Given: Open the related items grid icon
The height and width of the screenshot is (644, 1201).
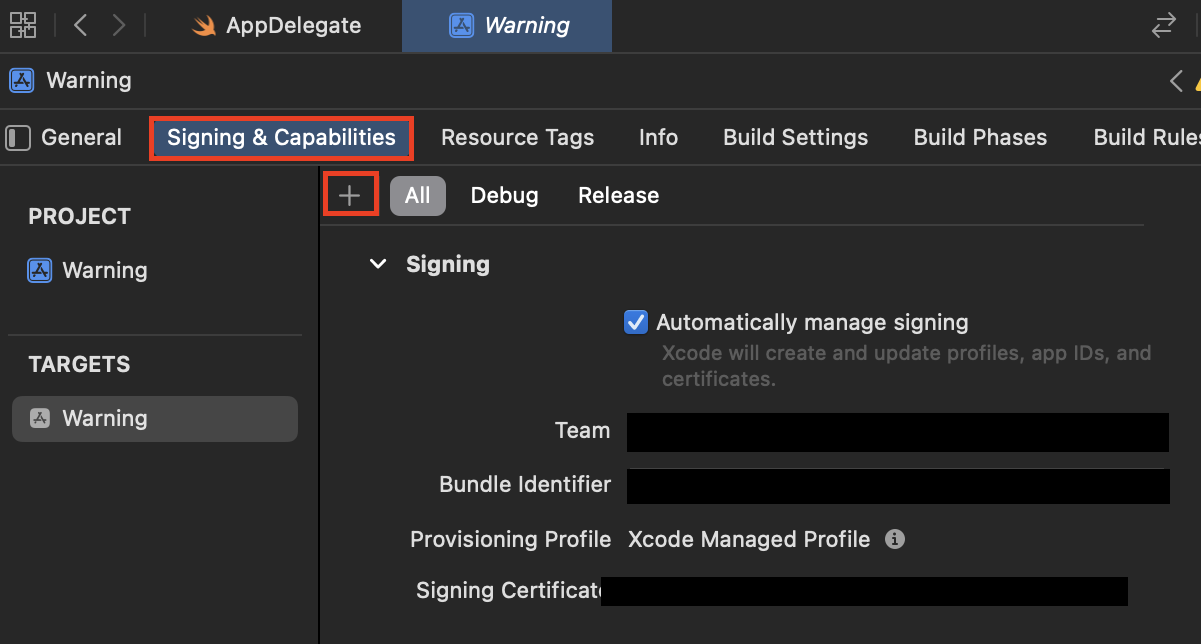Looking at the screenshot, I should [x=23, y=25].
